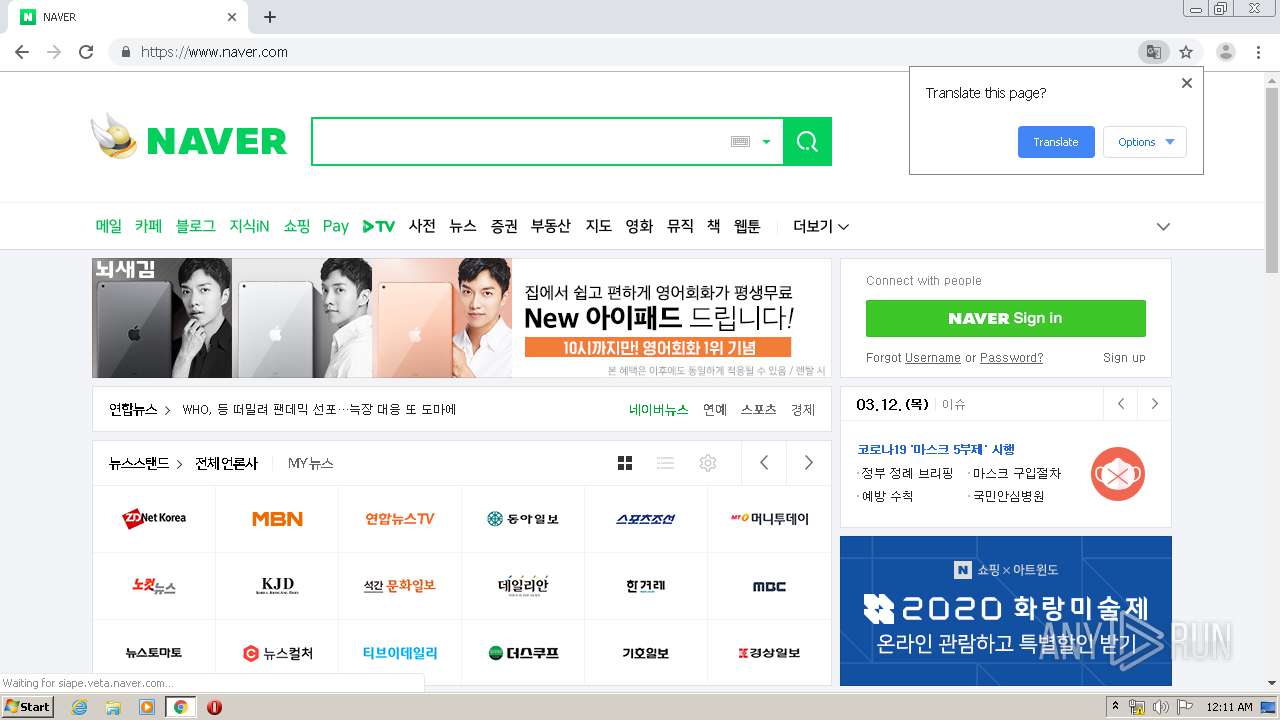Select the 경제 news tab
The height and width of the screenshot is (720, 1280).
click(x=803, y=410)
